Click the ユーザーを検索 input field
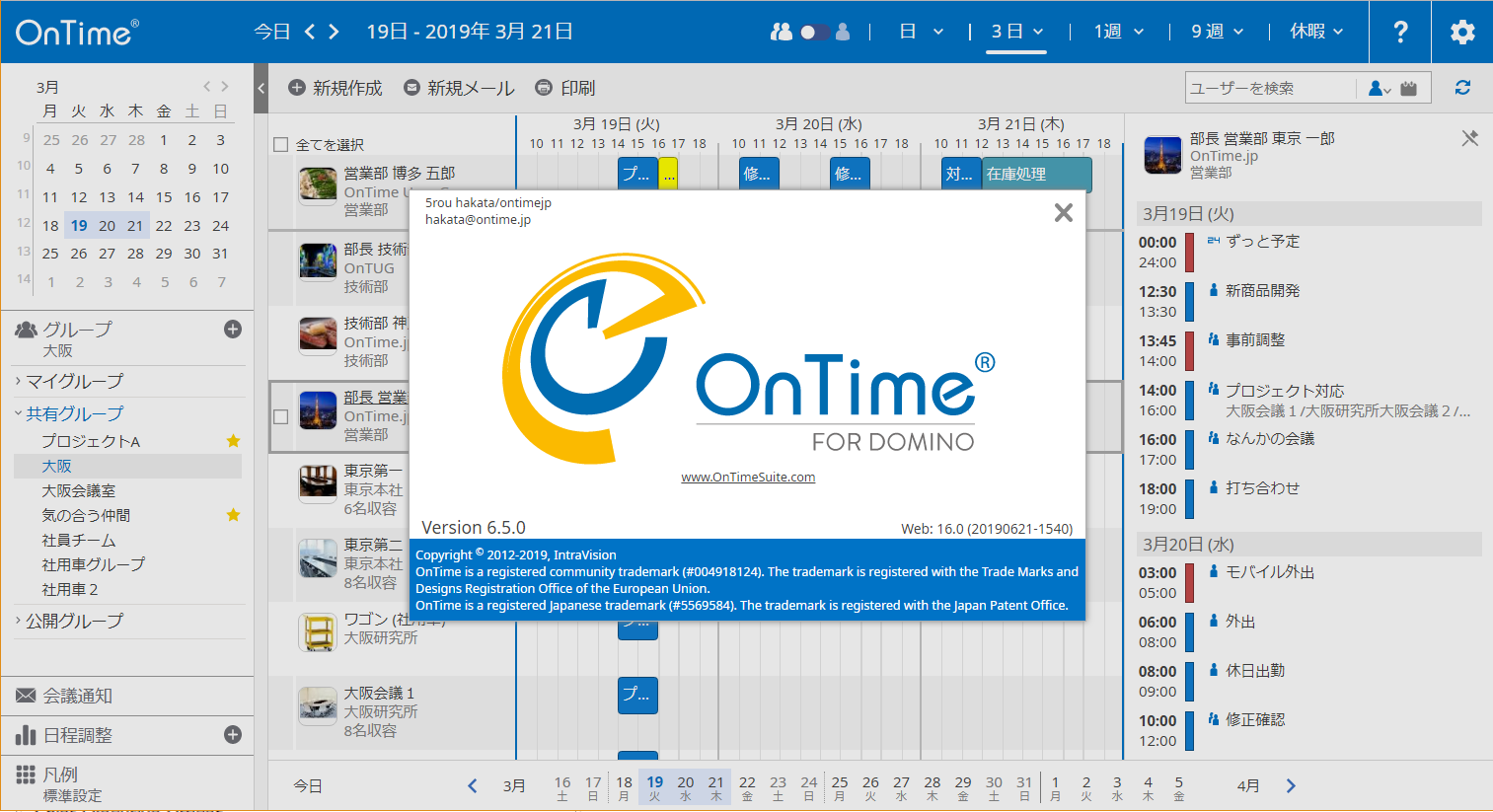Screen dimensions: 1493x812 (x=1271, y=88)
